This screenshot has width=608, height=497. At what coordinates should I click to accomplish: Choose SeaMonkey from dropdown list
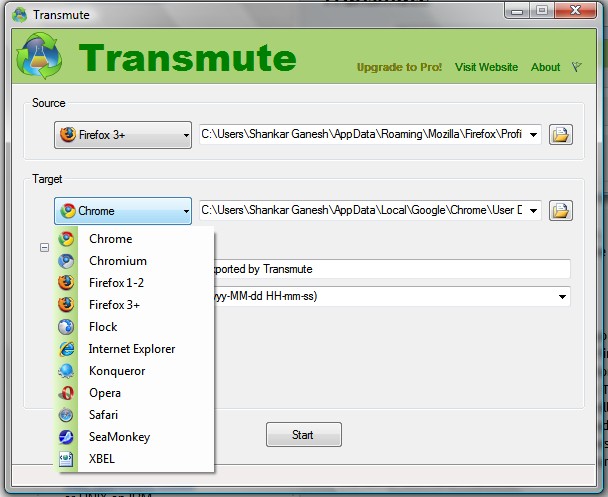(x=134, y=437)
